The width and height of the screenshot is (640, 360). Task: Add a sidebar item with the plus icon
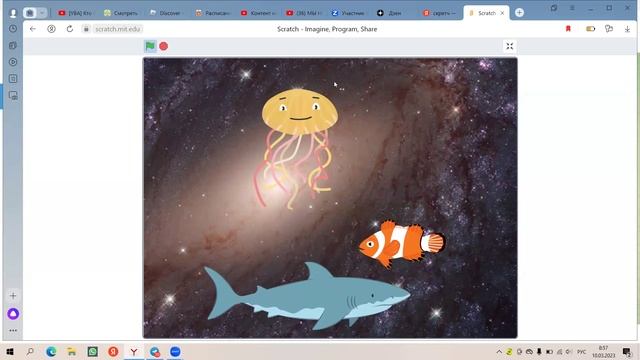click(x=13, y=296)
